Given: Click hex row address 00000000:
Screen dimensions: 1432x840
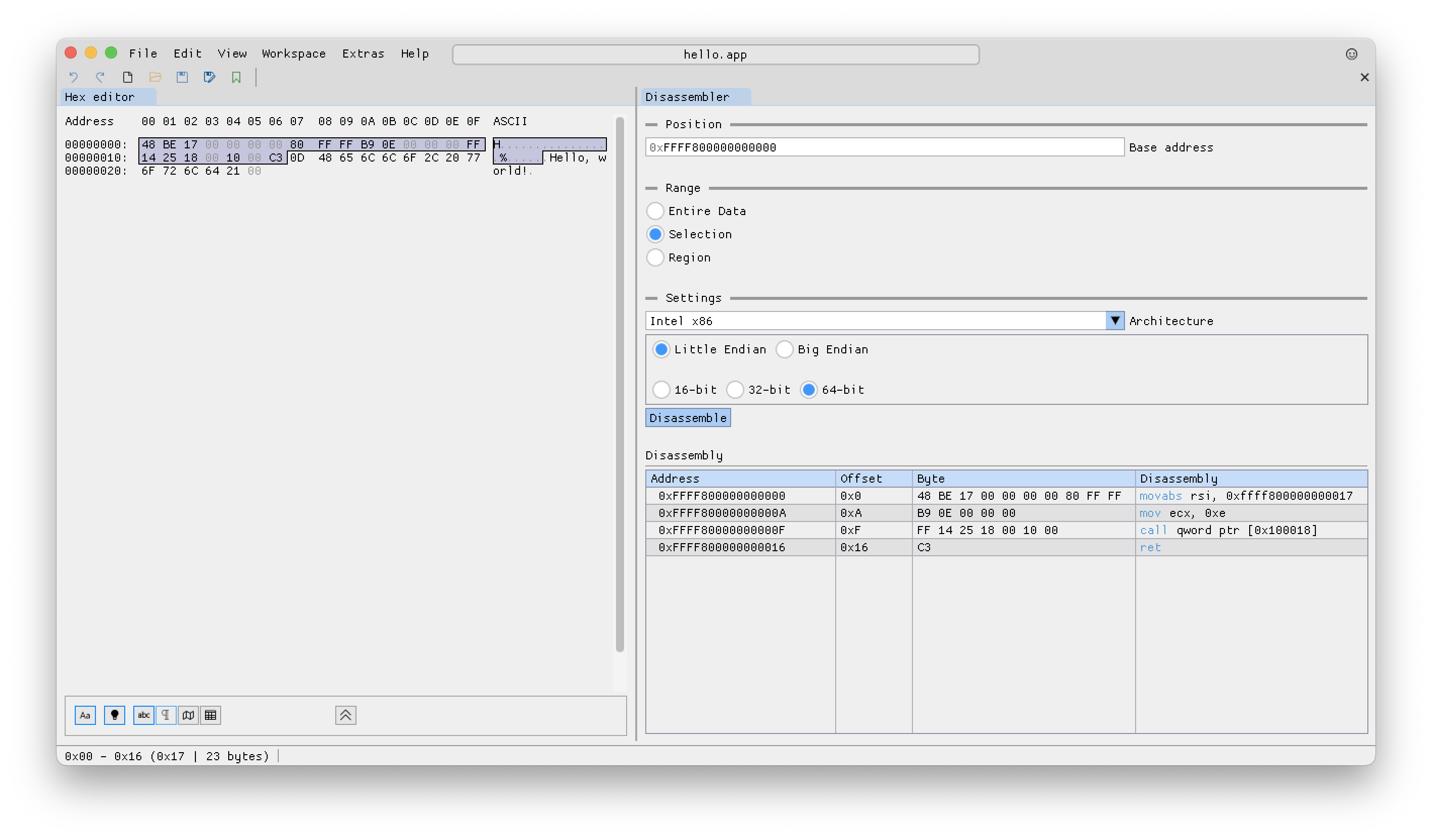Looking at the screenshot, I should pyautogui.click(x=96, y=145).
